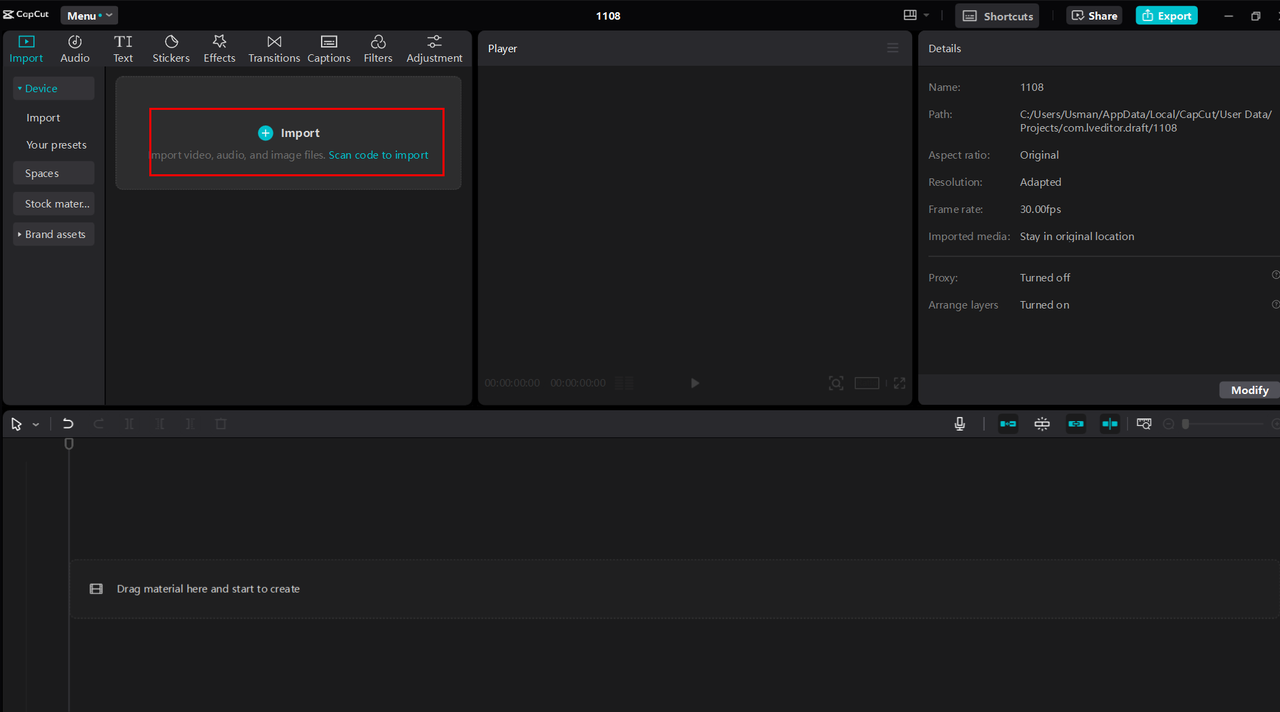Open the Spaces section
This screenshot has width=1280, height=712.
(x=54, y=174)
